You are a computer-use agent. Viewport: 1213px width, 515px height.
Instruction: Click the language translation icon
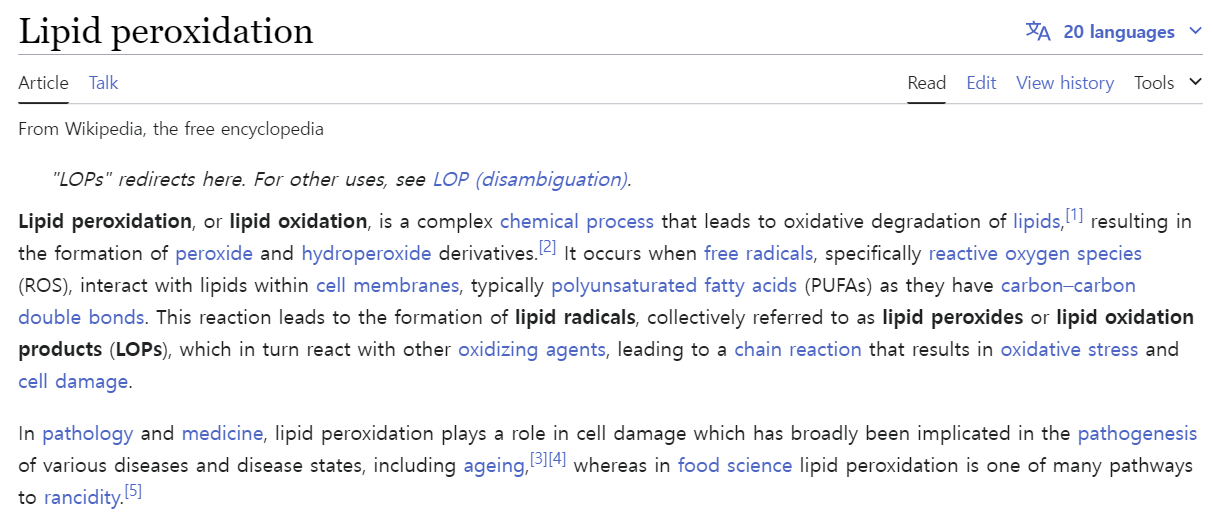(1038, 31)
